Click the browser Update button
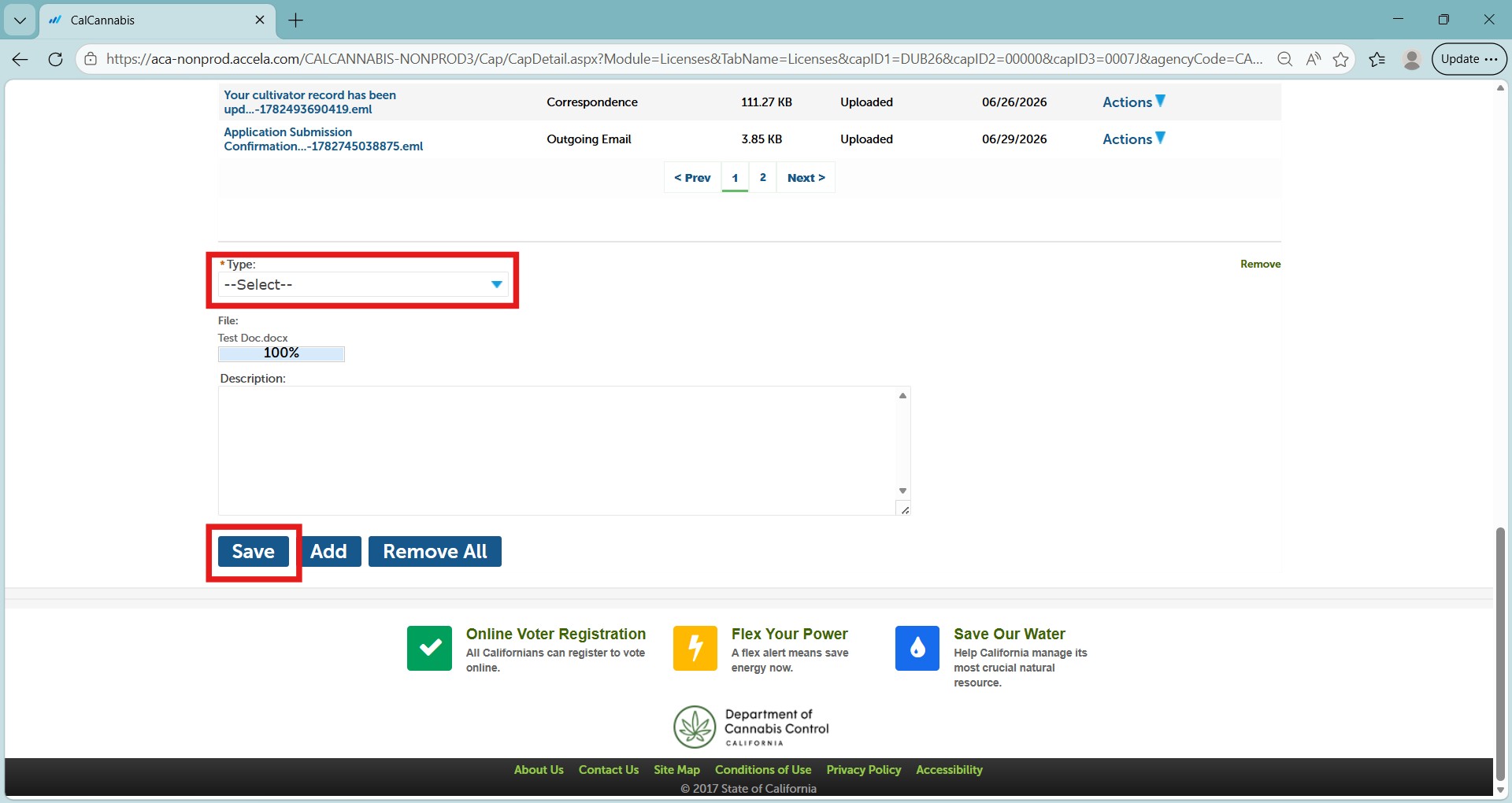The width and height of the screenshot is (1512, 803). [1469, 59]
